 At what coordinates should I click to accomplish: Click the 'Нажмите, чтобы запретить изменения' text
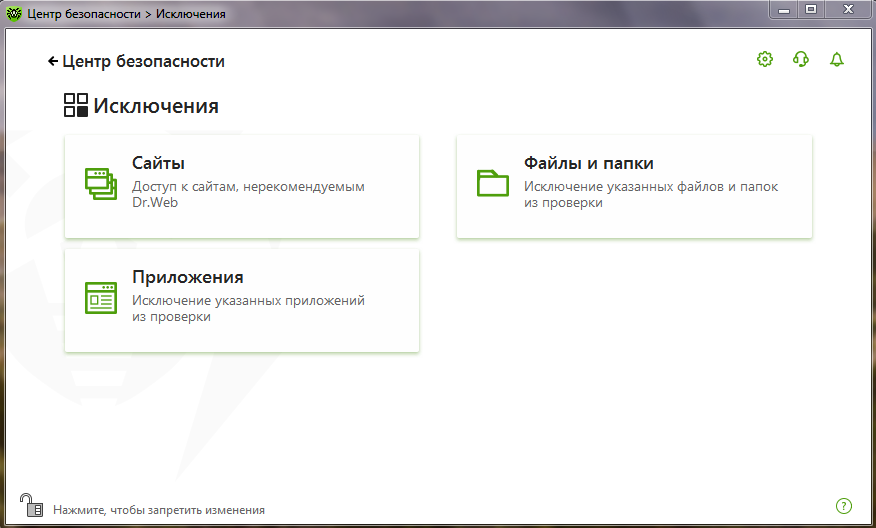(x=159, y=510)
